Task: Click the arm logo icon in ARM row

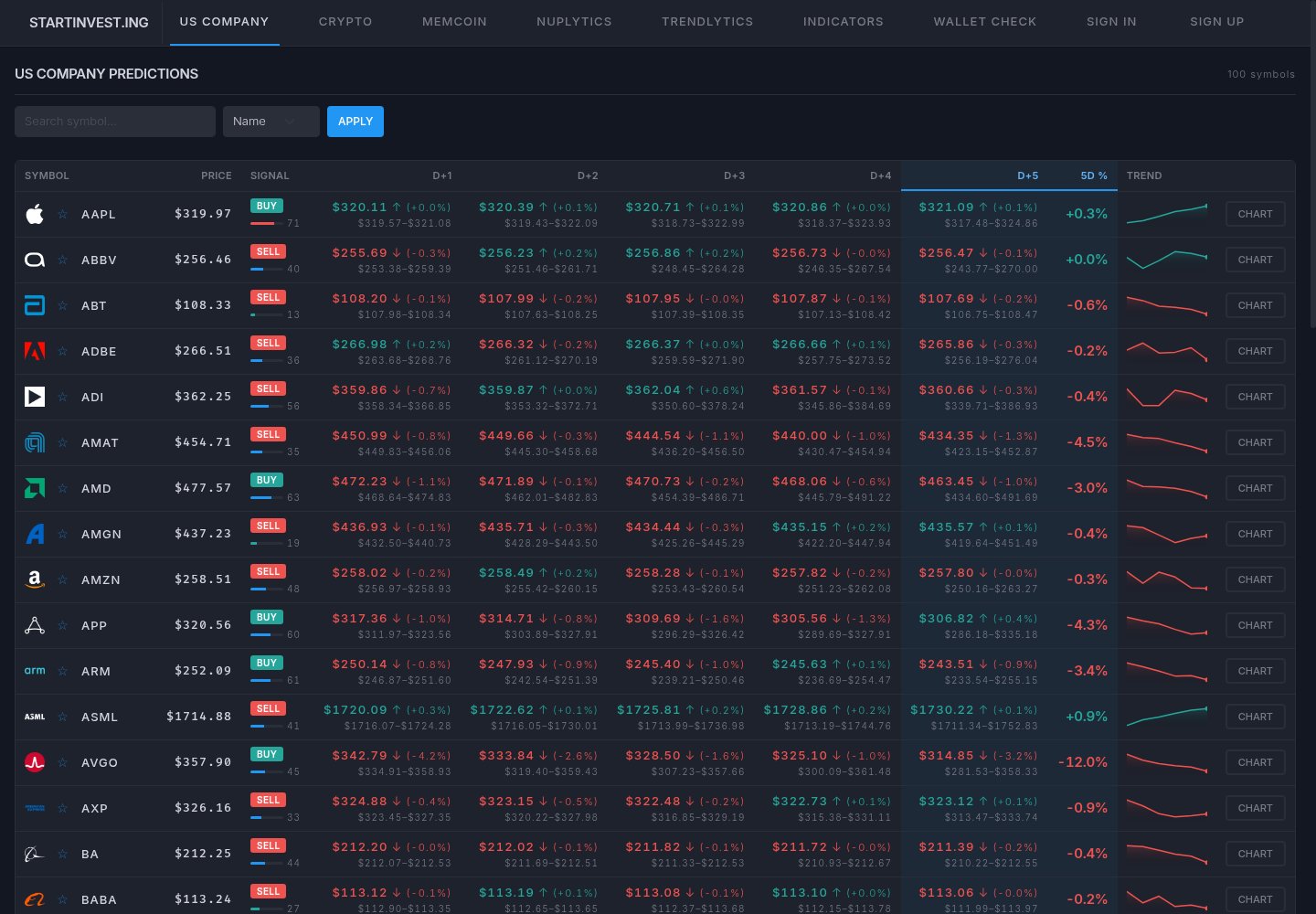Action: click(x=35, y=671)
